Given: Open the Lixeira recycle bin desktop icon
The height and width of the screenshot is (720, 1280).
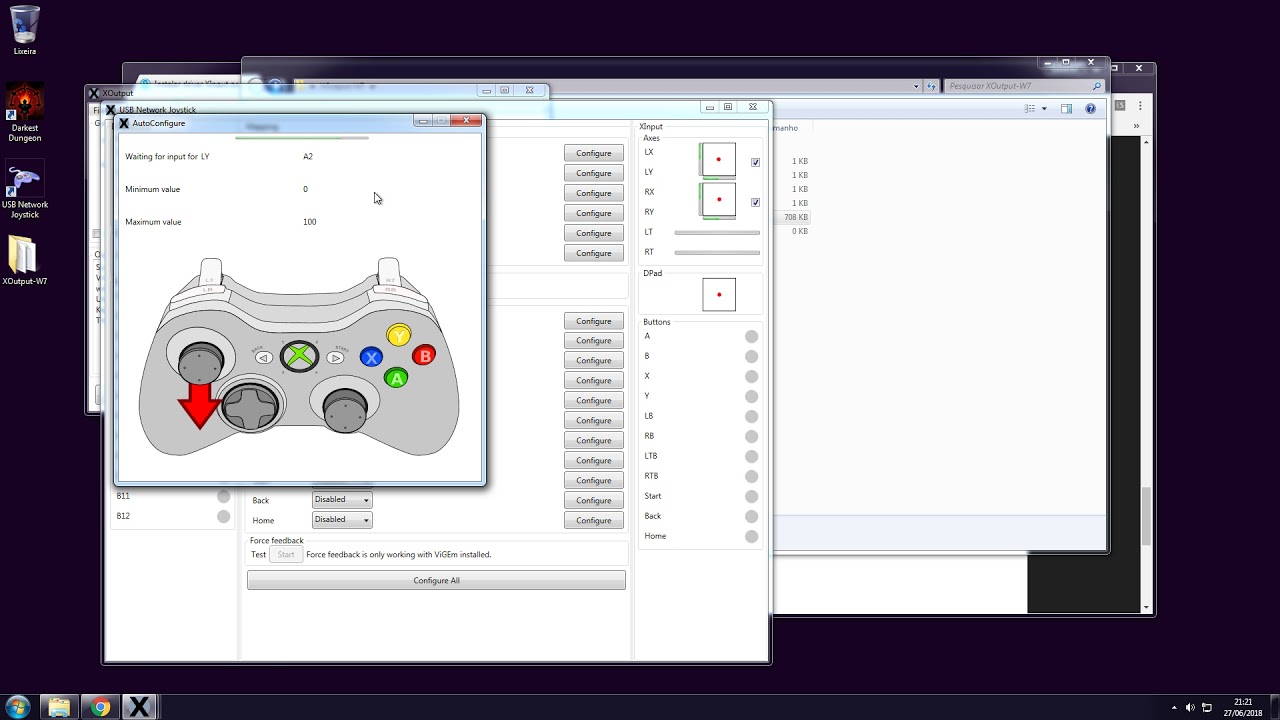Looking at the screenshot, I should [x=25, y=30].
